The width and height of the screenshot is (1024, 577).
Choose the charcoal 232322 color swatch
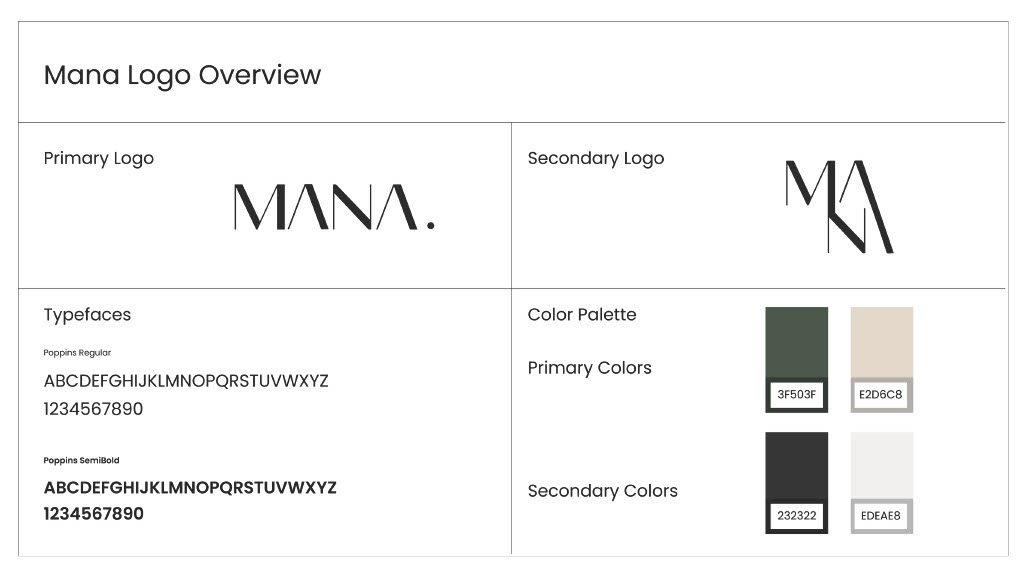pyautogui.click(x=796, y=466)
